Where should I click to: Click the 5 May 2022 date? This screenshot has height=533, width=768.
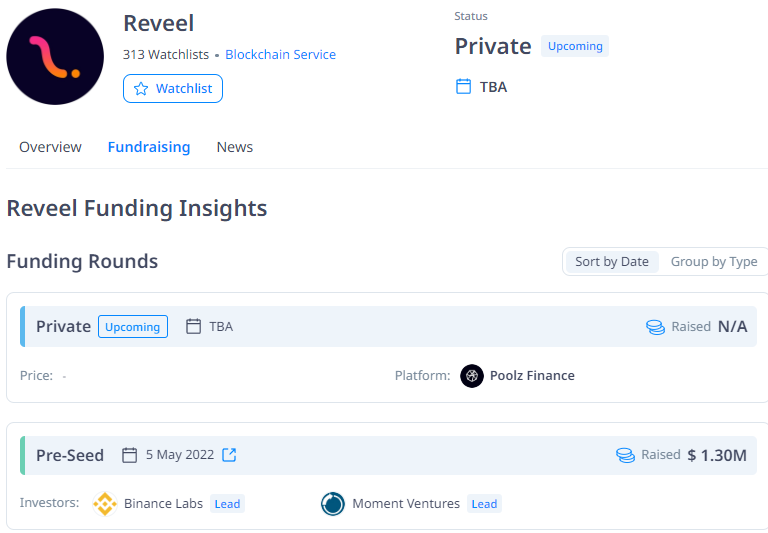pyautogui.click(x=180, y=455)
